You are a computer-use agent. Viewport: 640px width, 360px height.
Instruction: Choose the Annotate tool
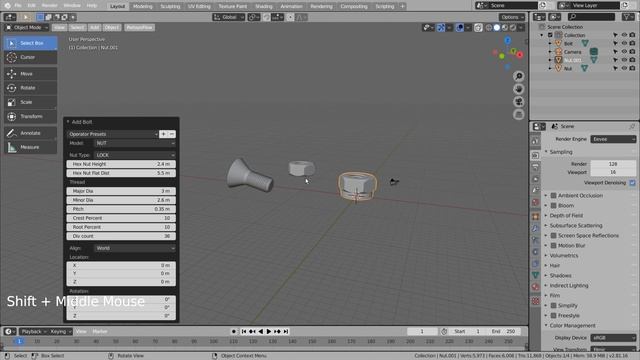coord(31,133)
